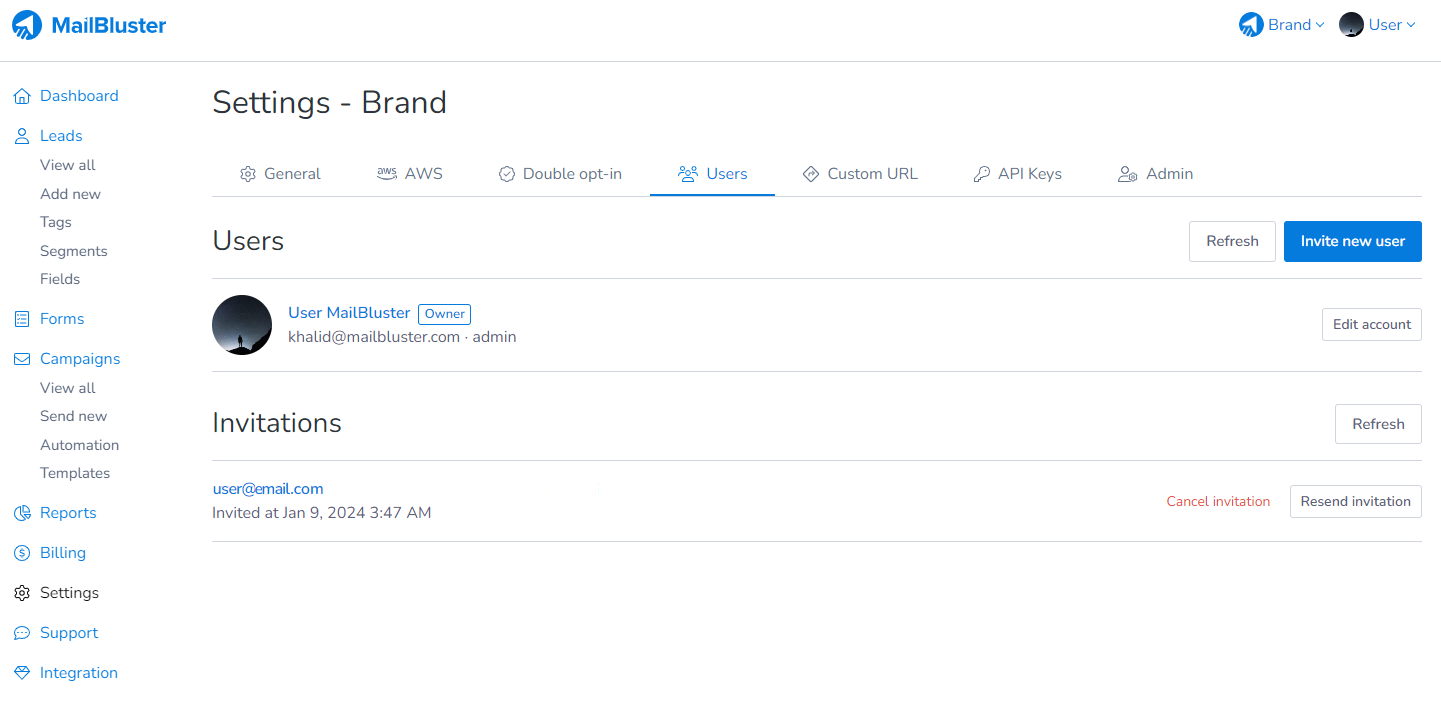Open the Double opt-in tab
The height and width of the screenshot is (719, 1441).
coord(560,174)
